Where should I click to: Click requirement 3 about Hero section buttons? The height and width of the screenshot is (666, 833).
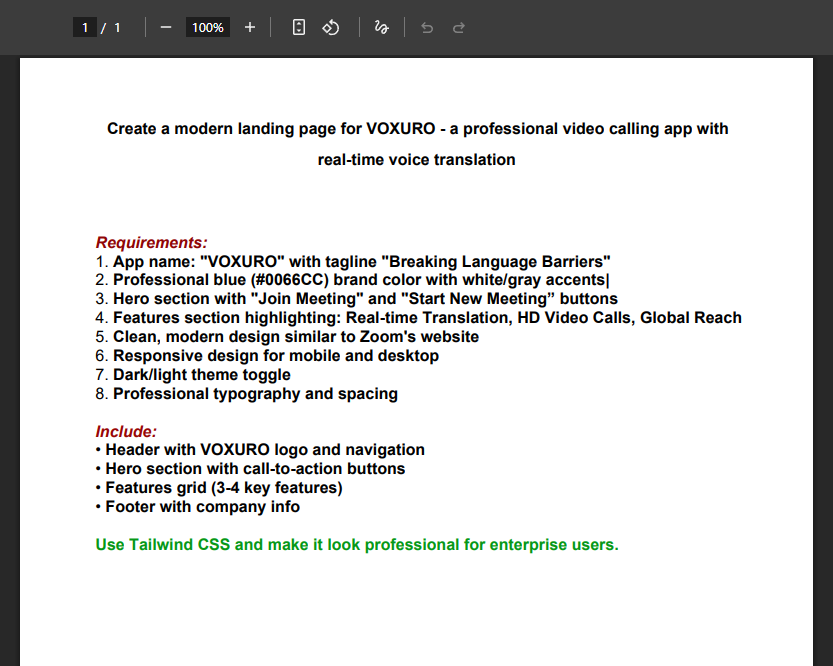pos(356,299)
